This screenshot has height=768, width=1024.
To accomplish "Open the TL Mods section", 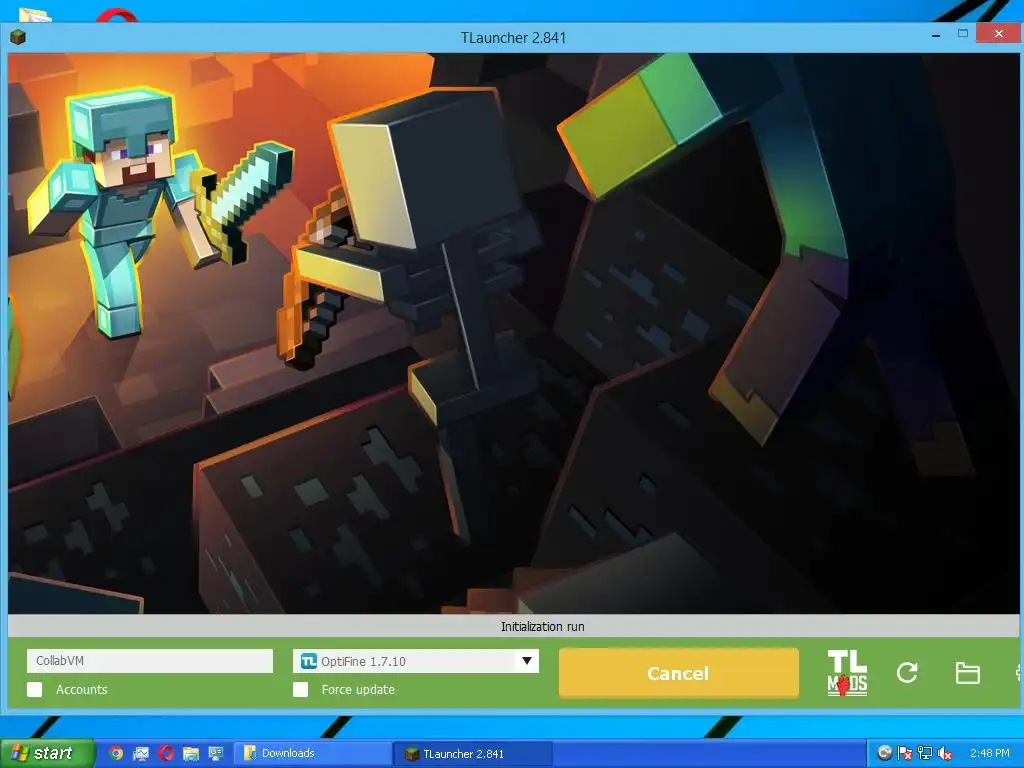I will click(x=847, y=673).
